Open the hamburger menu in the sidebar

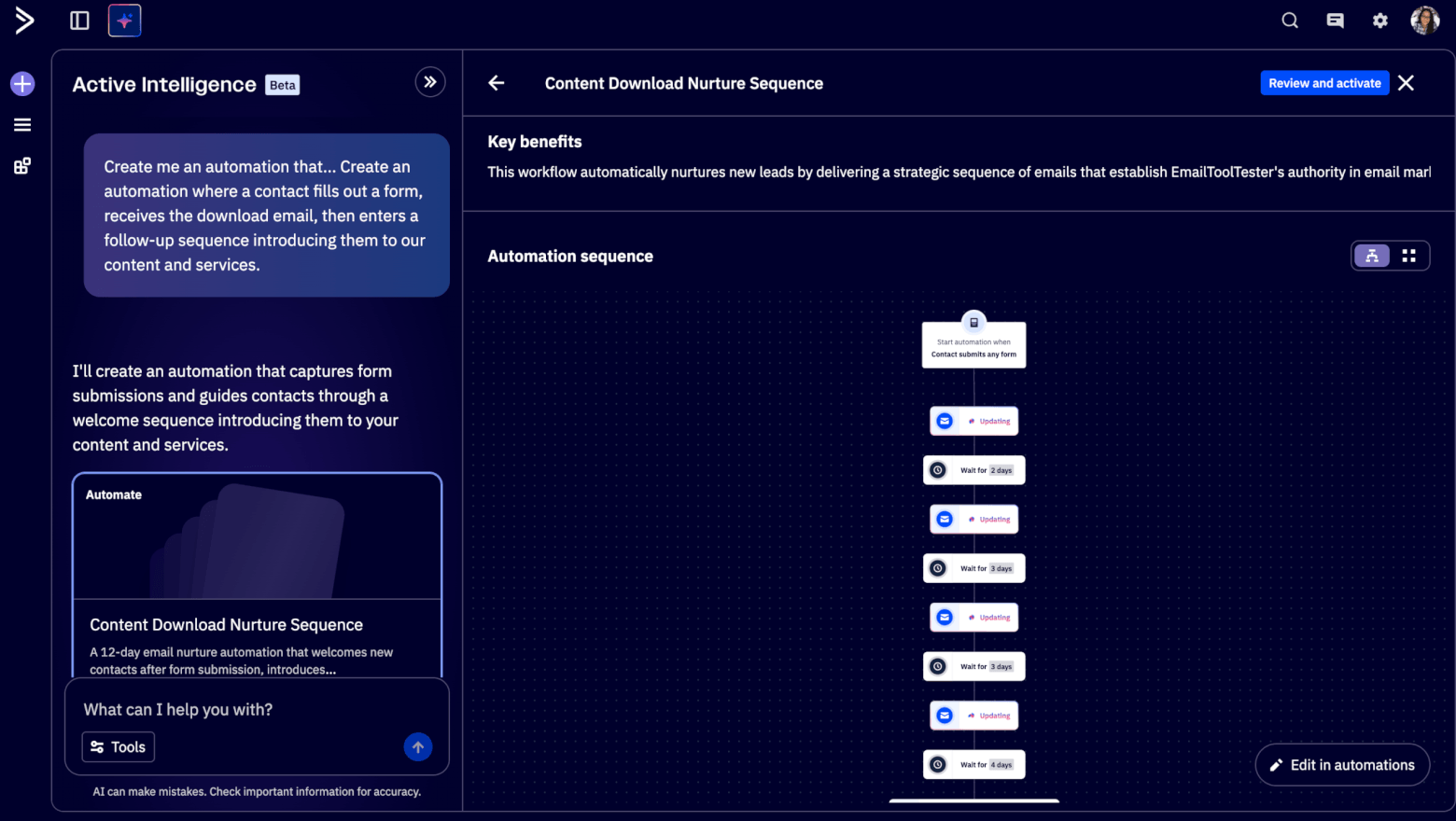click(21, 124)
